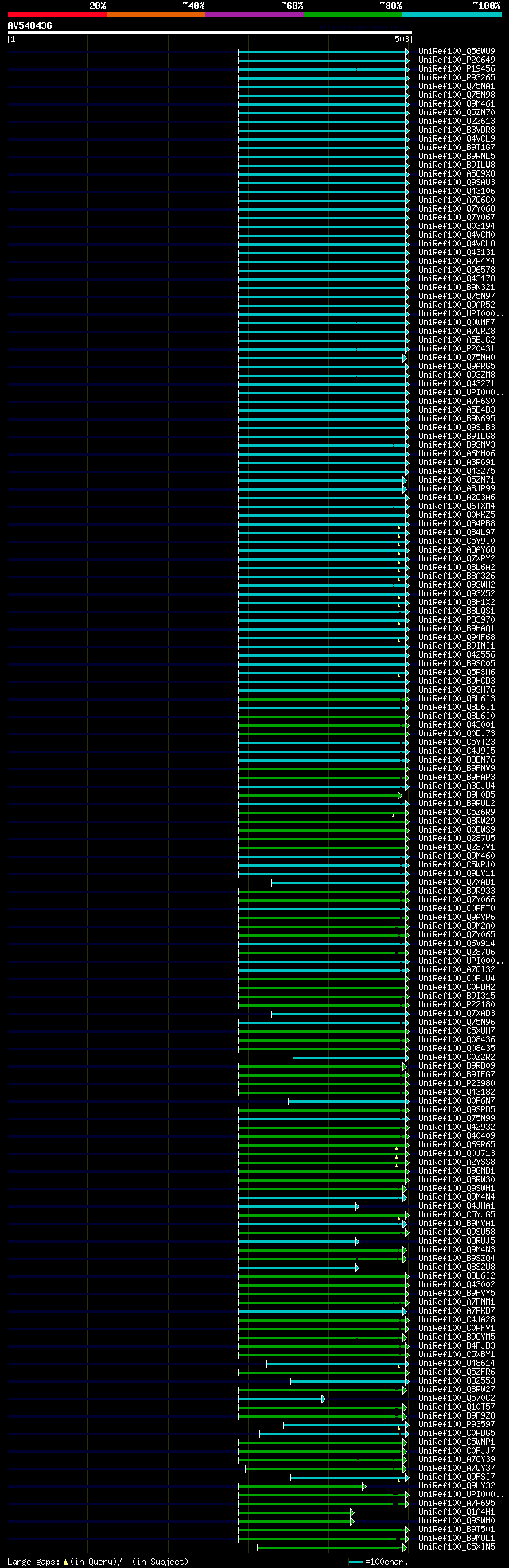Click hit label UniRef100_Q9LV11
Image resolution: width=509 pixels, height=1568 pixels.
(457, 873)
